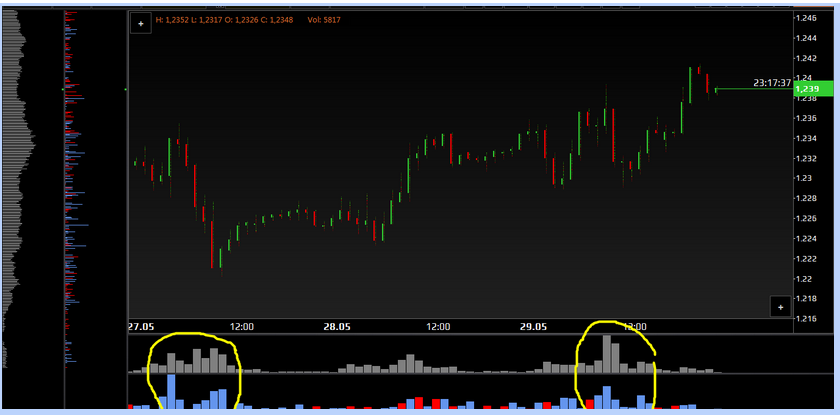
Task: Click the tallest gray volume bar on 29.05
Action: (x=606, y=354)
